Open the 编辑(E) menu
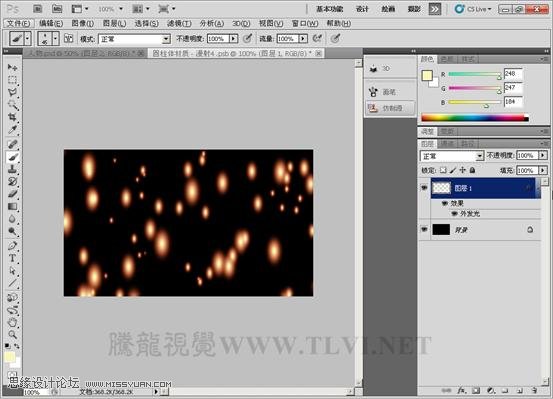This screenshot has width=553, height=399. click(51, 23)
